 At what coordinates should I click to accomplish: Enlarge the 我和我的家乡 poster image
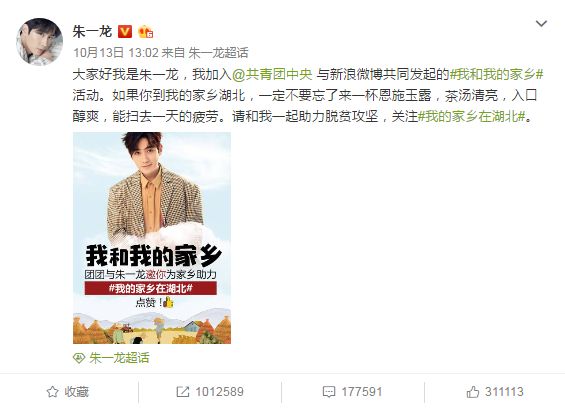click(x=152, y=238)
